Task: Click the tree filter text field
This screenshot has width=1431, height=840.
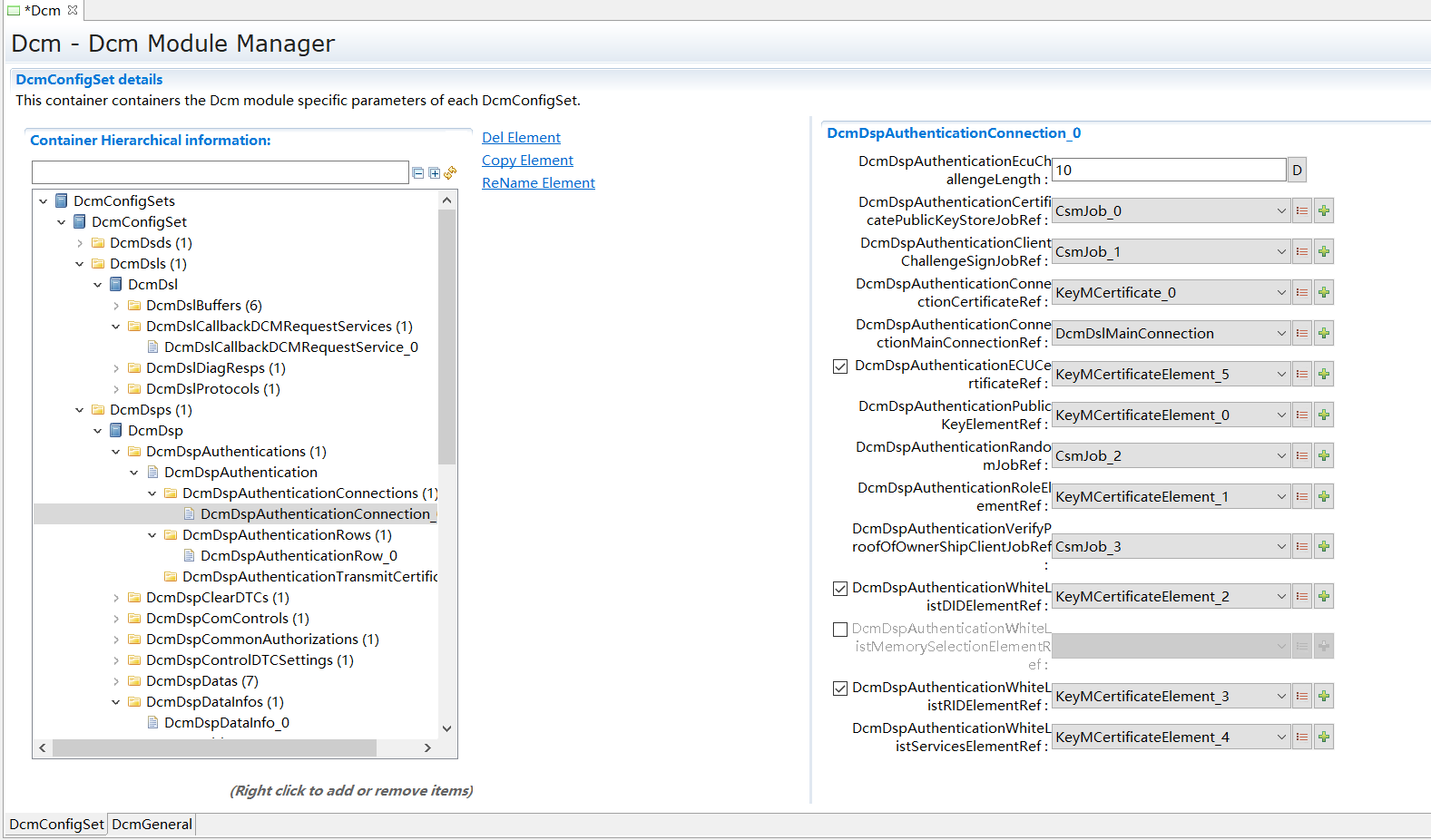Action: (220, 172)
